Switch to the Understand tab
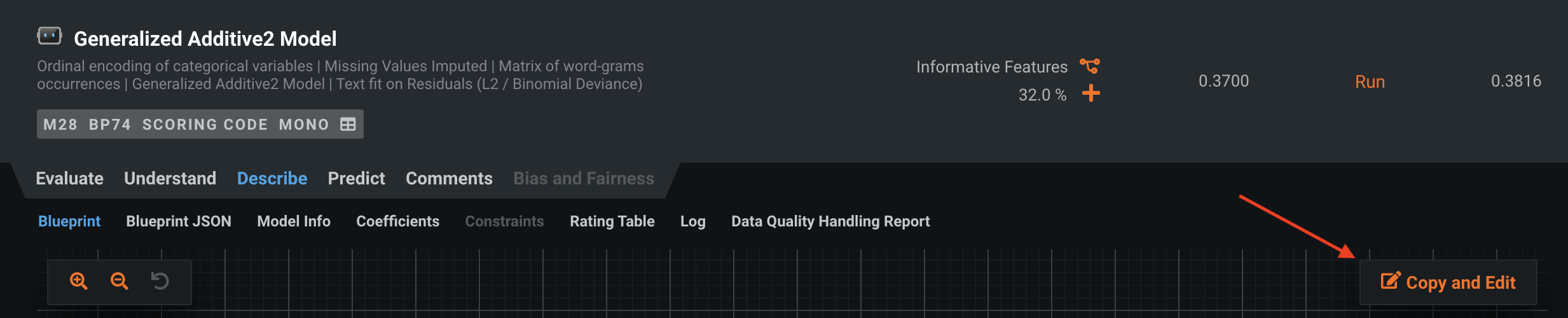Image resolution: width=1568 pixels, height=318 pixels. click(170, 179)
